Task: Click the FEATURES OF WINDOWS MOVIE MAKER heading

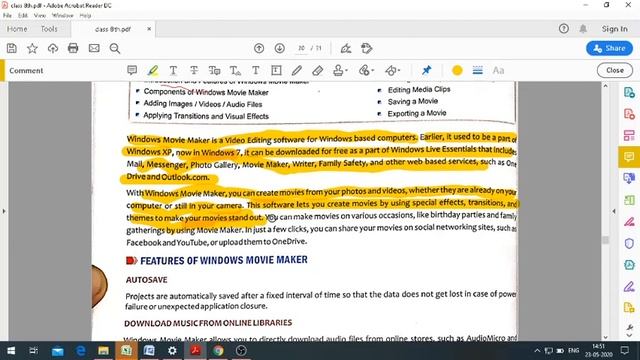Action: tap(224, 260)
